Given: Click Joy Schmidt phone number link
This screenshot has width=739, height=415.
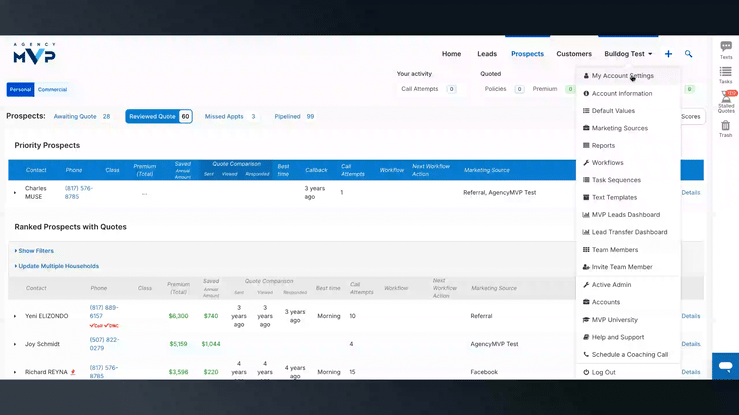Looking at the screenshot, I should [x=104, y=344].
